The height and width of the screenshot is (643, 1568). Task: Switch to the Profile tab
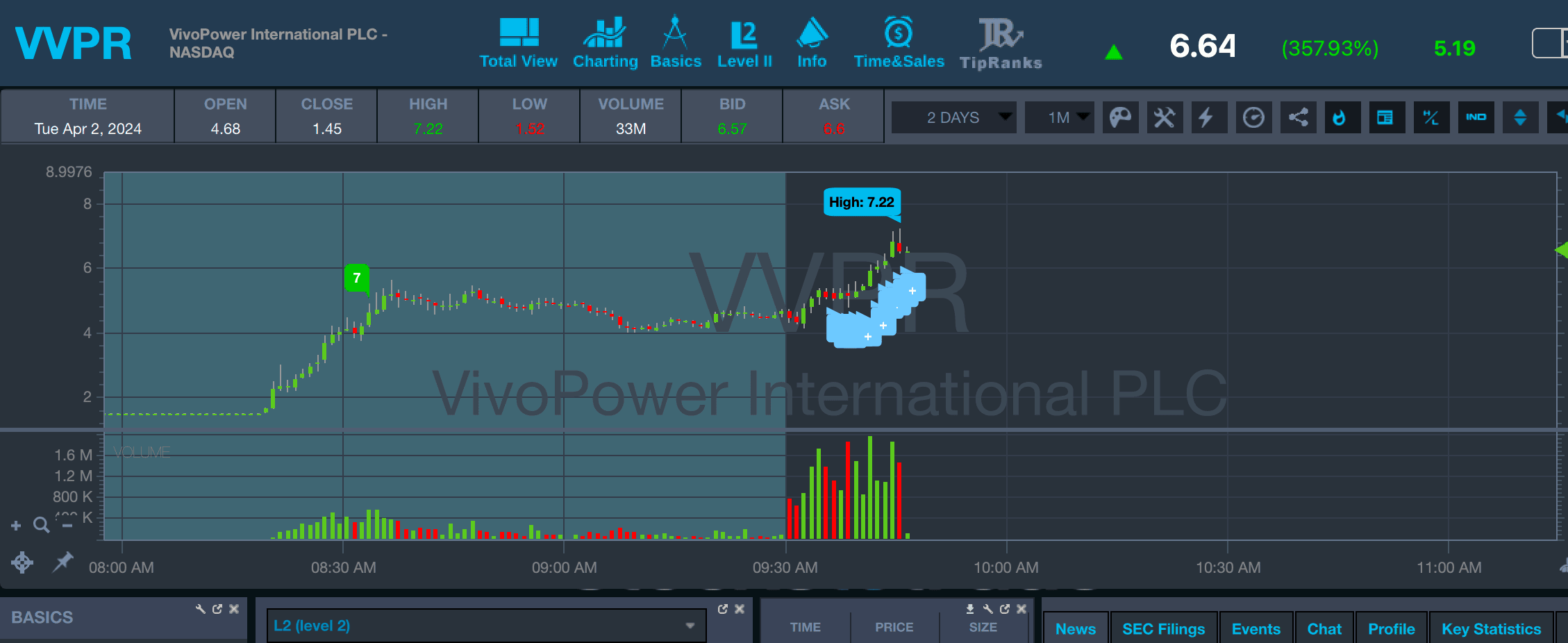point(1392,628)
